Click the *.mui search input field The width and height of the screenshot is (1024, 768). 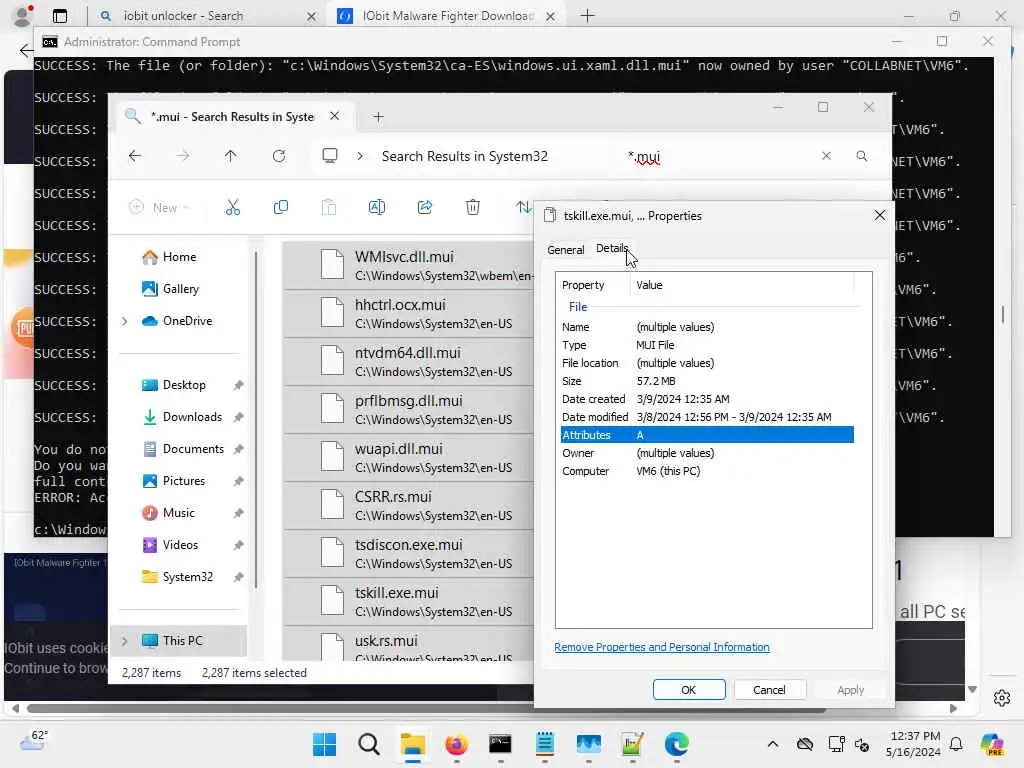click(718, 157)
